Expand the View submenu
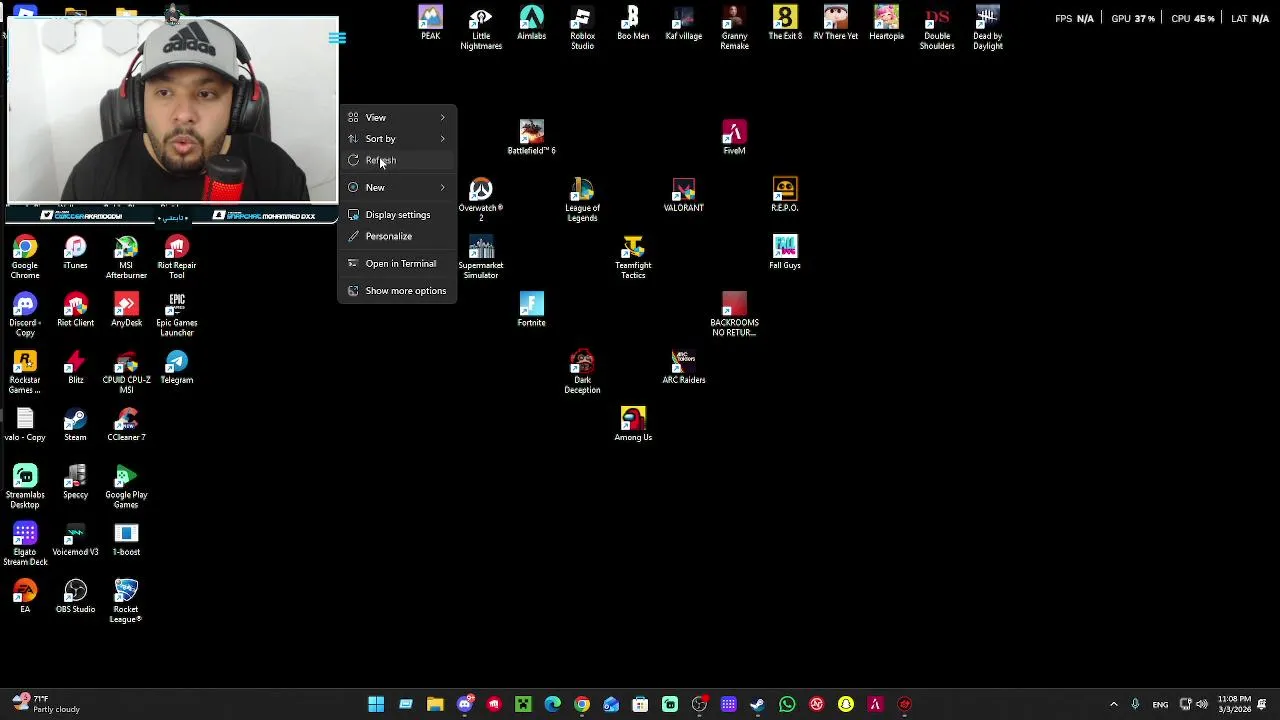 pos(397,117)
